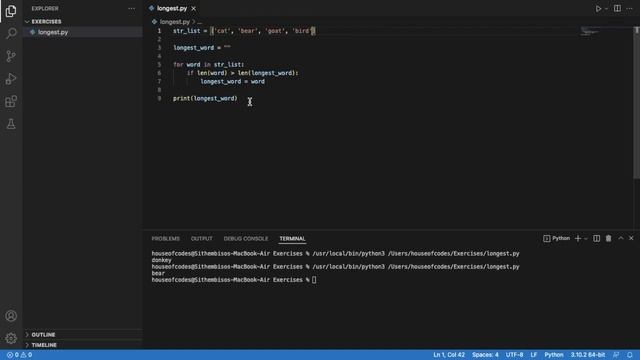Click line number 3 in the gutter
This screenshot has width=640, height=360.
point(159,48)
